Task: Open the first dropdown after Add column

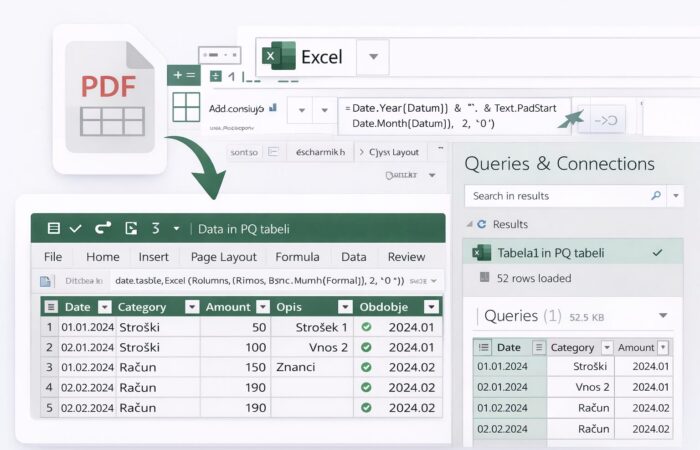Action: [302, 110]
